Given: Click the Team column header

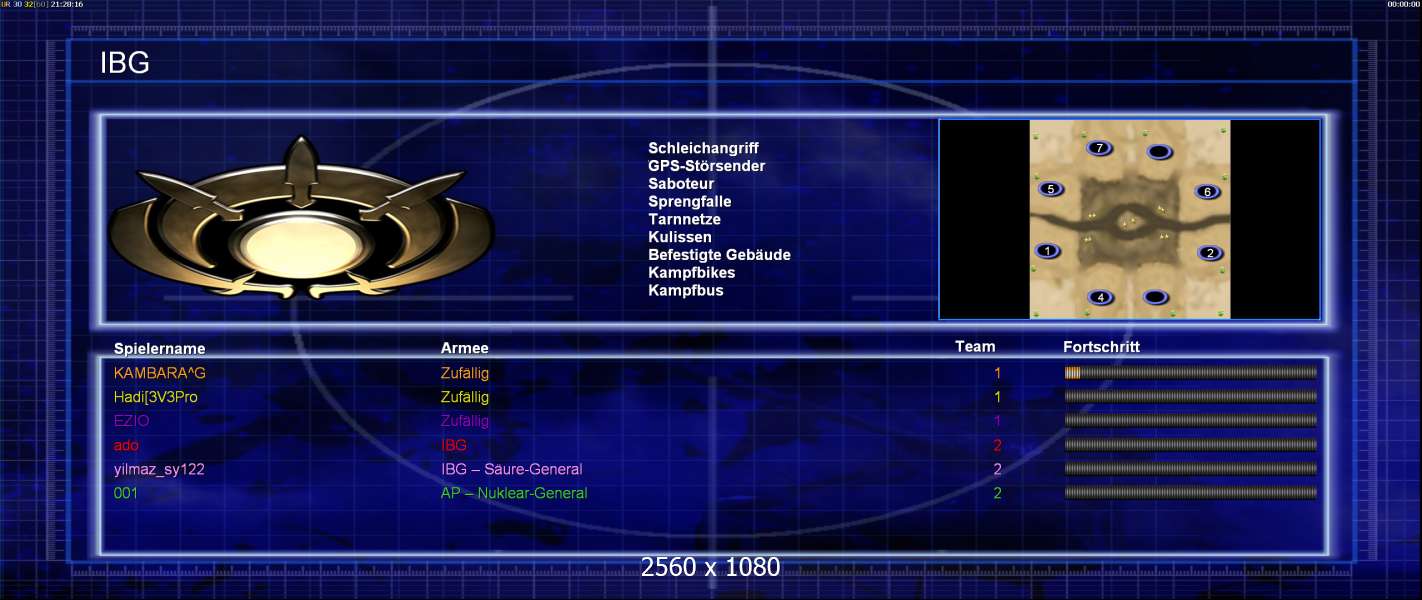Looking at the screenshot, I should (975, 346).
